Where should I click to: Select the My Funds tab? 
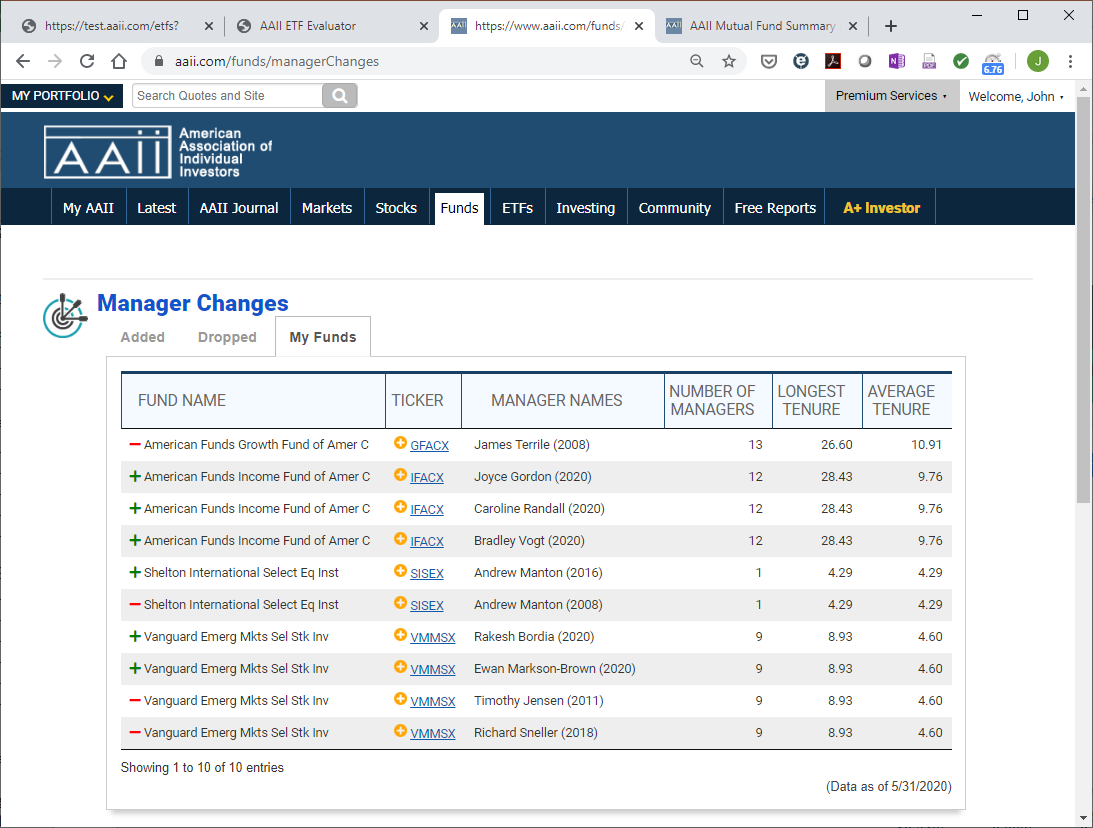point(323,337)
